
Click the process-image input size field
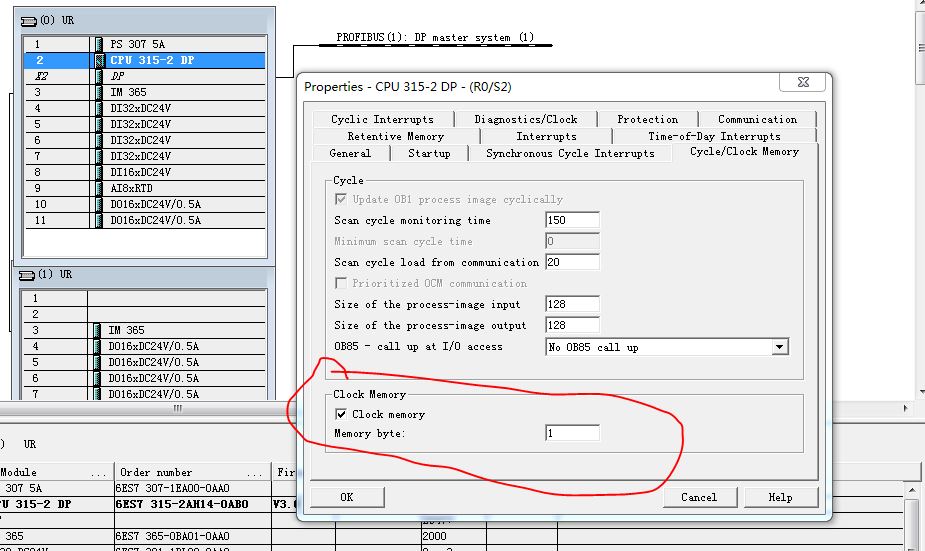(572, 304)
